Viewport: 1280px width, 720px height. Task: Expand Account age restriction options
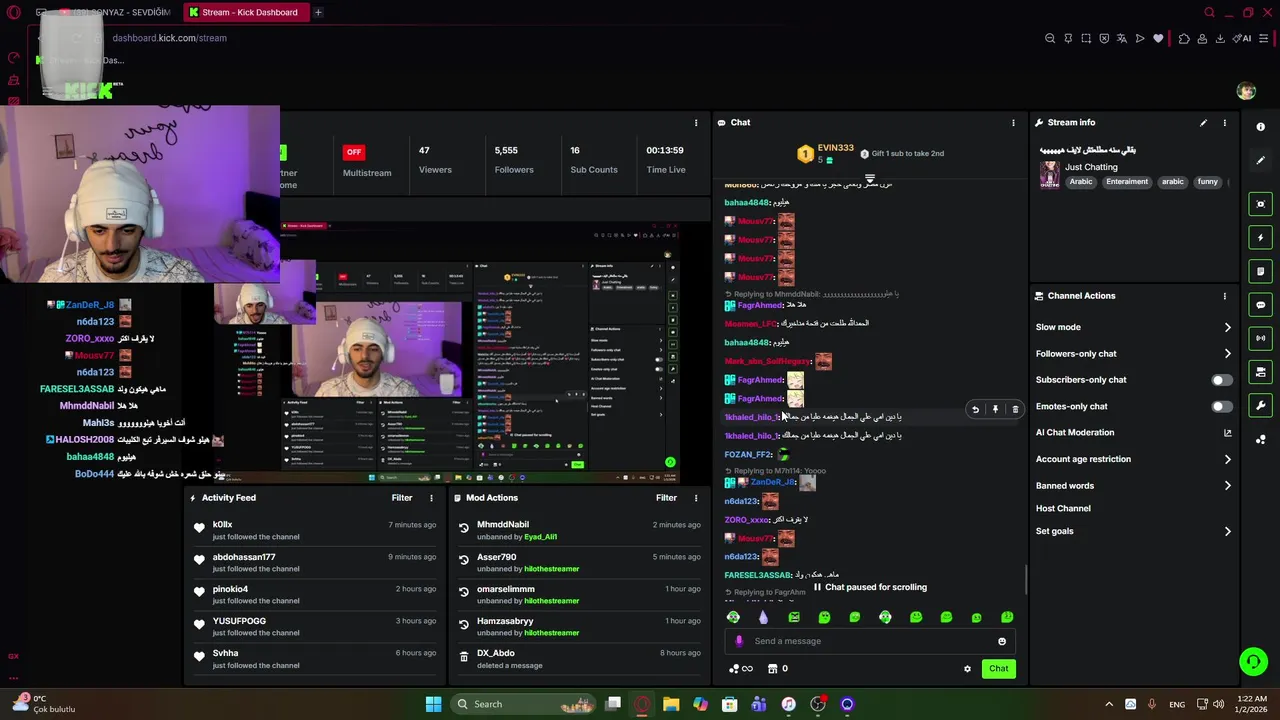click(x=1134, y=459)
